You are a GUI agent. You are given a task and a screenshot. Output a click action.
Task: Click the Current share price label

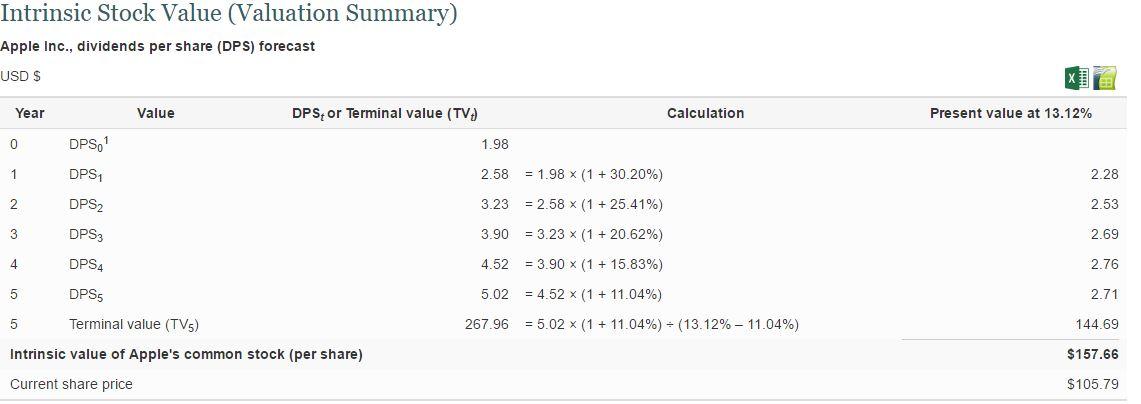pos(71,384)
